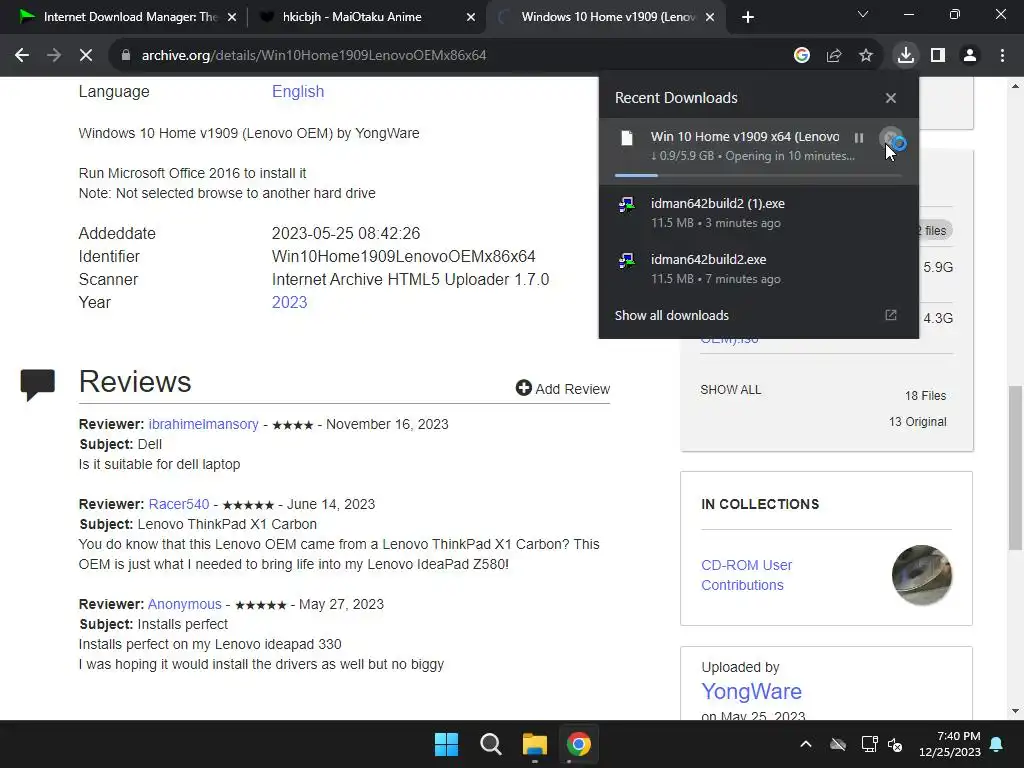Click the Chrome taskbar icon
The width and height of the screenshot is (1024, 768).
coord(579,744)
